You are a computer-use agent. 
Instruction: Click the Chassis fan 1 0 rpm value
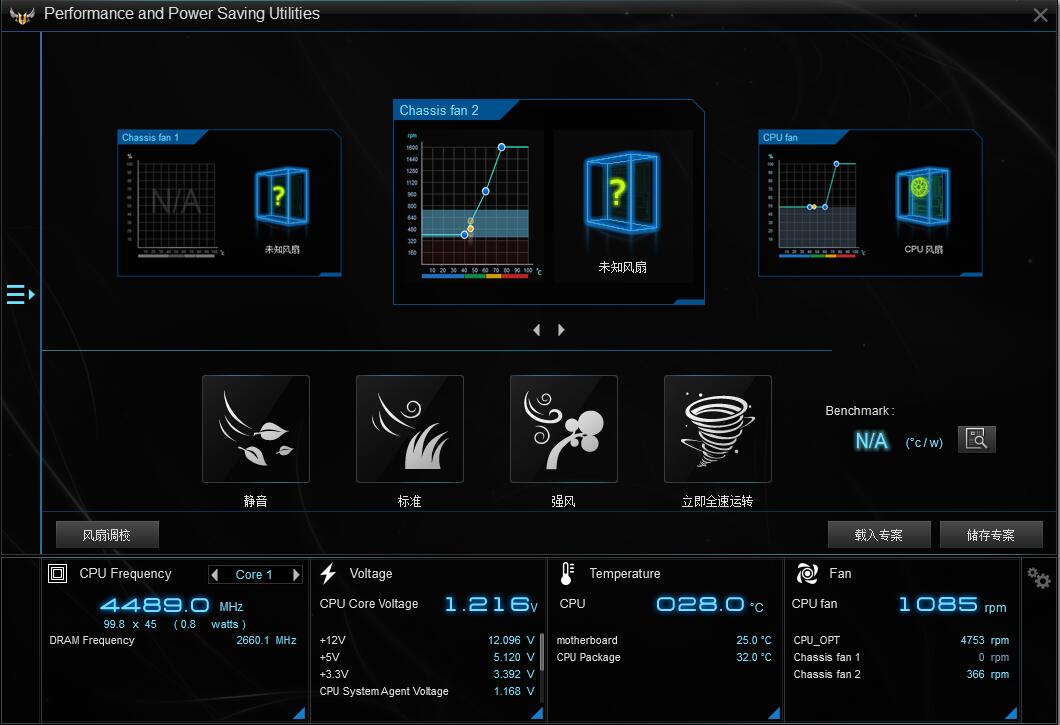[994, 657]
